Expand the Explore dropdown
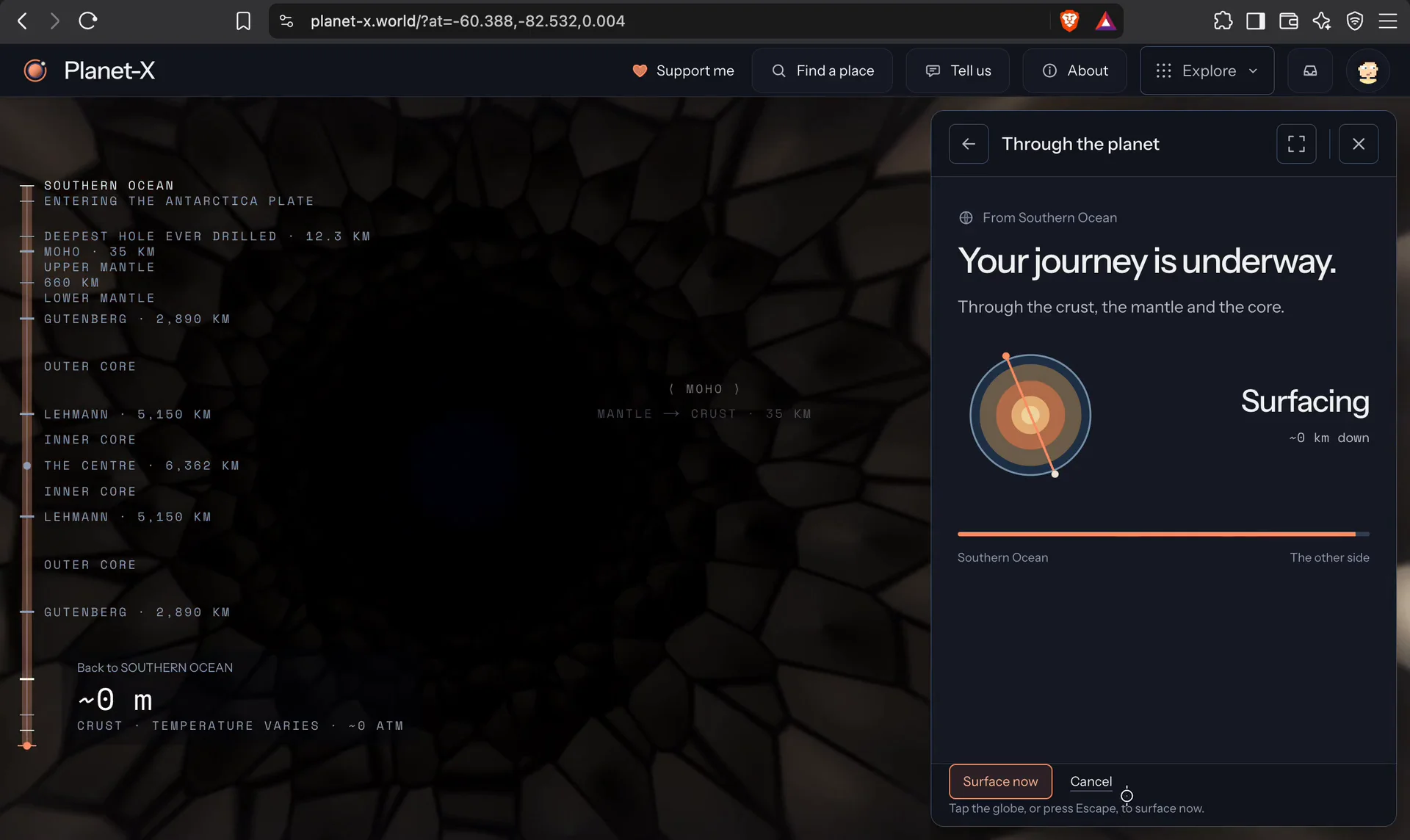The image size is (1410, 840). pyautogui.click(x=1207, y=70)
